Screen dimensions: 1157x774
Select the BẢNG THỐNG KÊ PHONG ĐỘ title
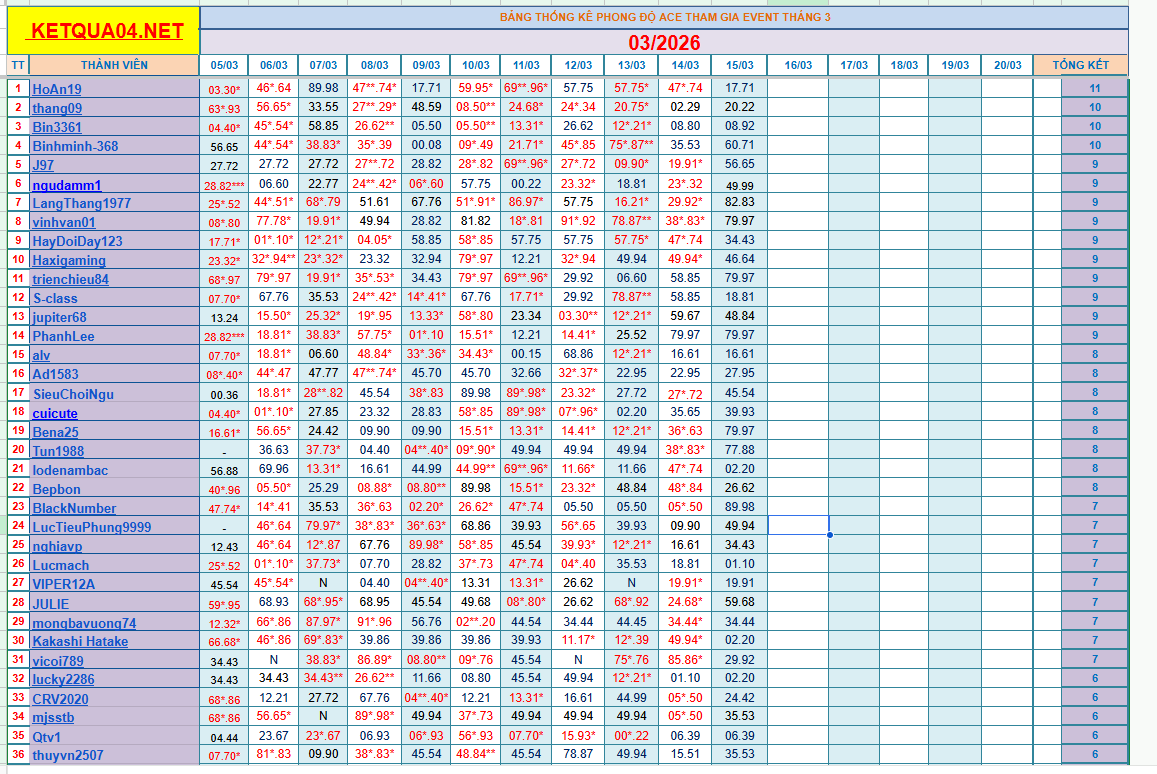coord(664,17)
